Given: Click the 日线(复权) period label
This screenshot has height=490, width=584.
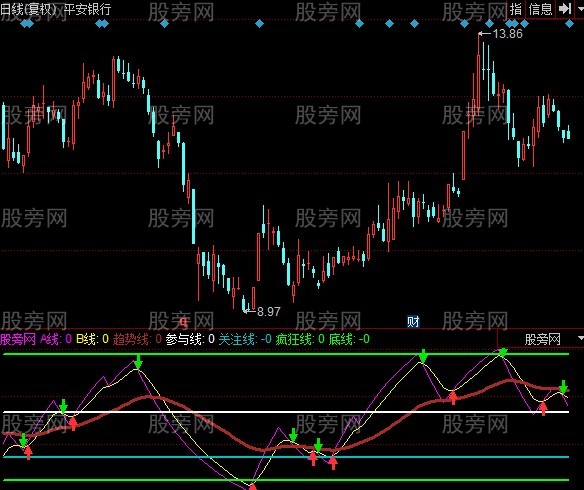Looking at the screenshot, I should [x=29, y=9].
